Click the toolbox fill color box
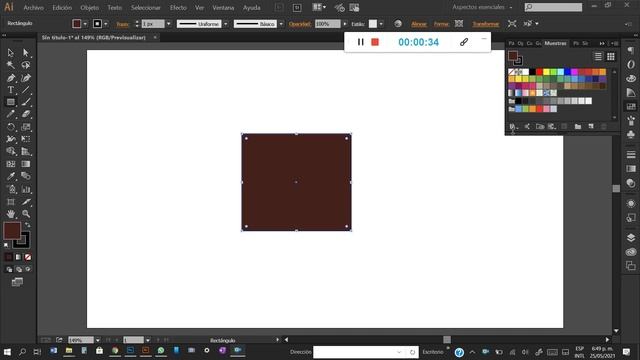640x360 pixels. pyautogui.click(x=12, y=231)
